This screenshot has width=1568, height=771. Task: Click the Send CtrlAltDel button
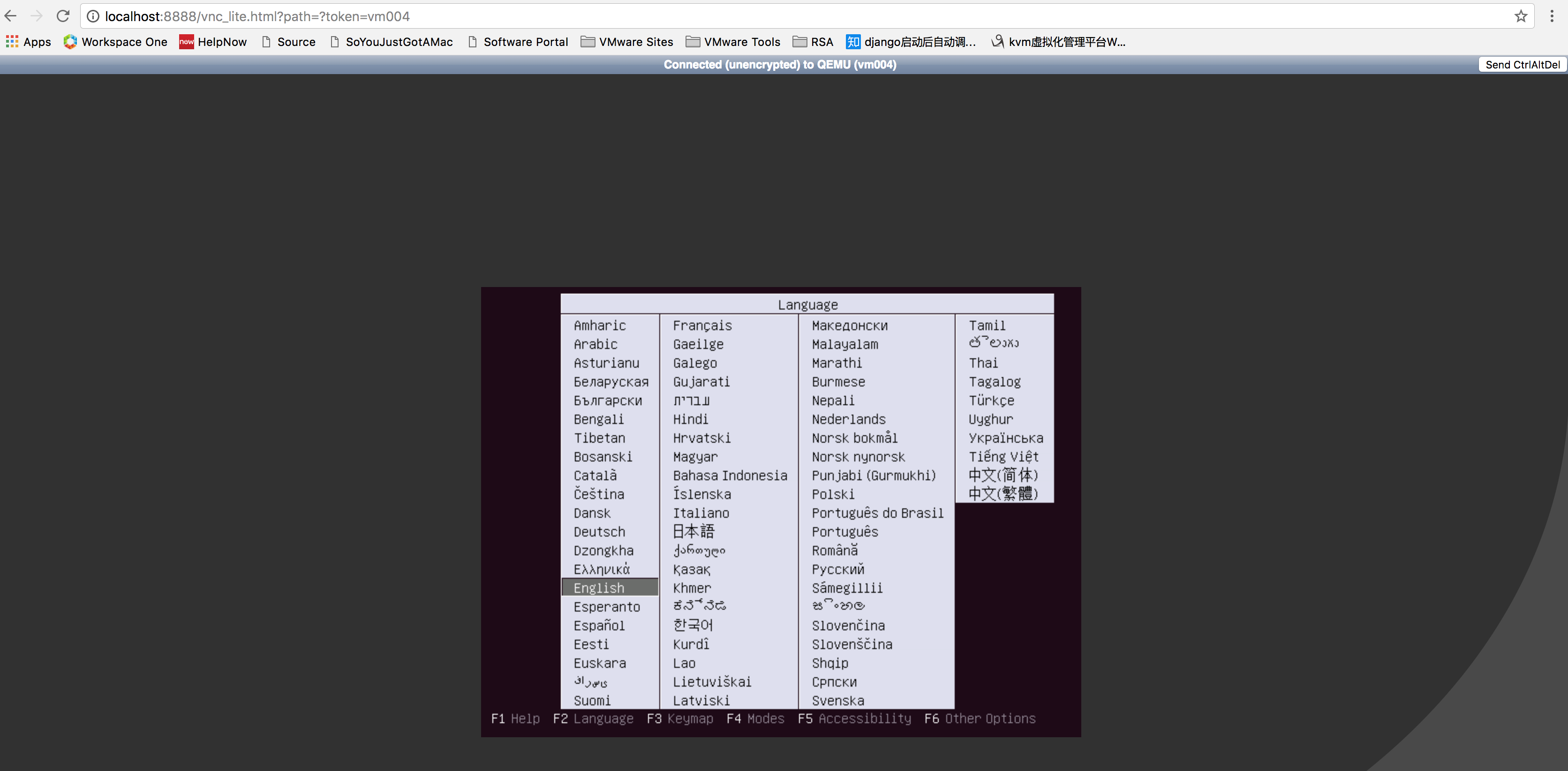(1522, 65)
